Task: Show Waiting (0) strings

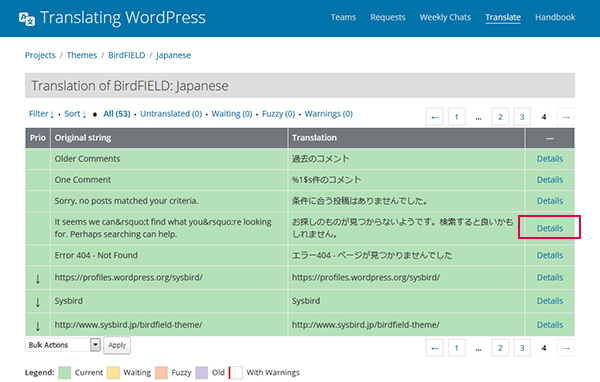Action: pos(232,114)
